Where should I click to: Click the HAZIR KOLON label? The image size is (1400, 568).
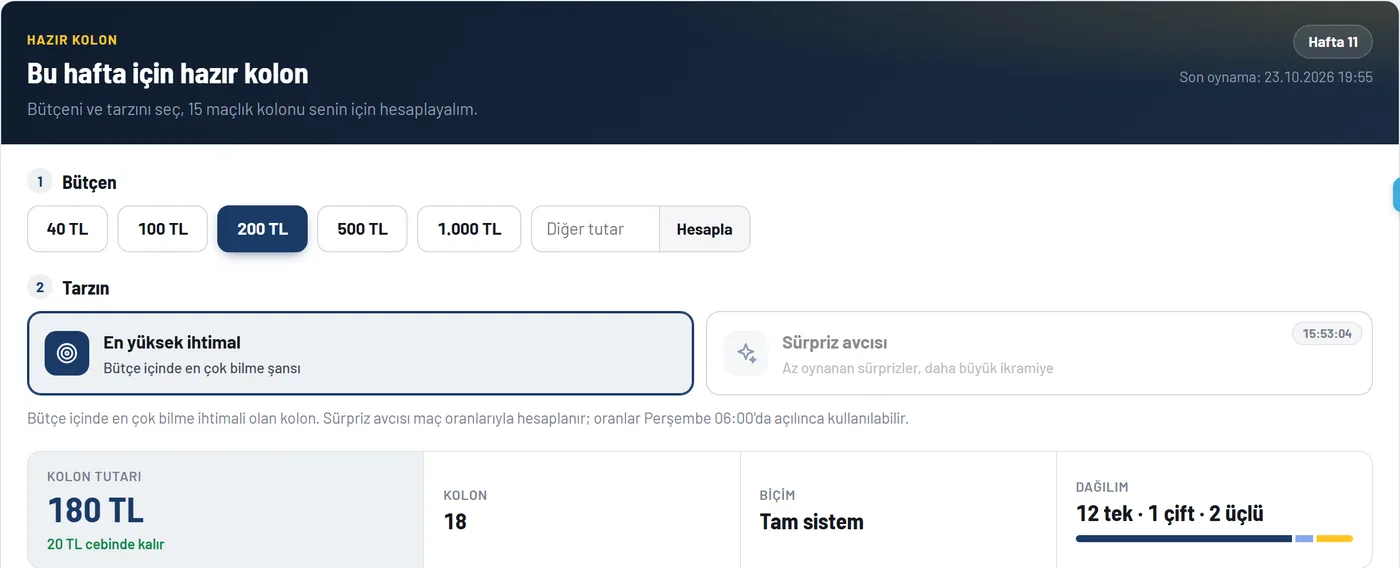pos(72,40)
